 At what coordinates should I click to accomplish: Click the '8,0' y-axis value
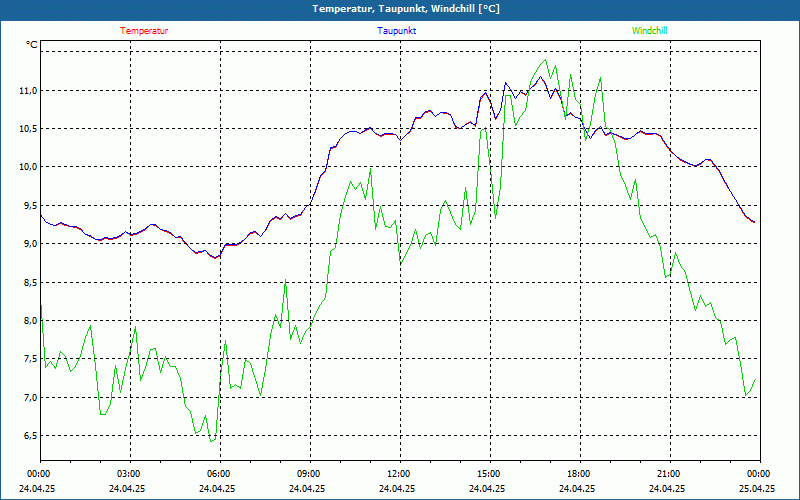(x=31, y=320)
